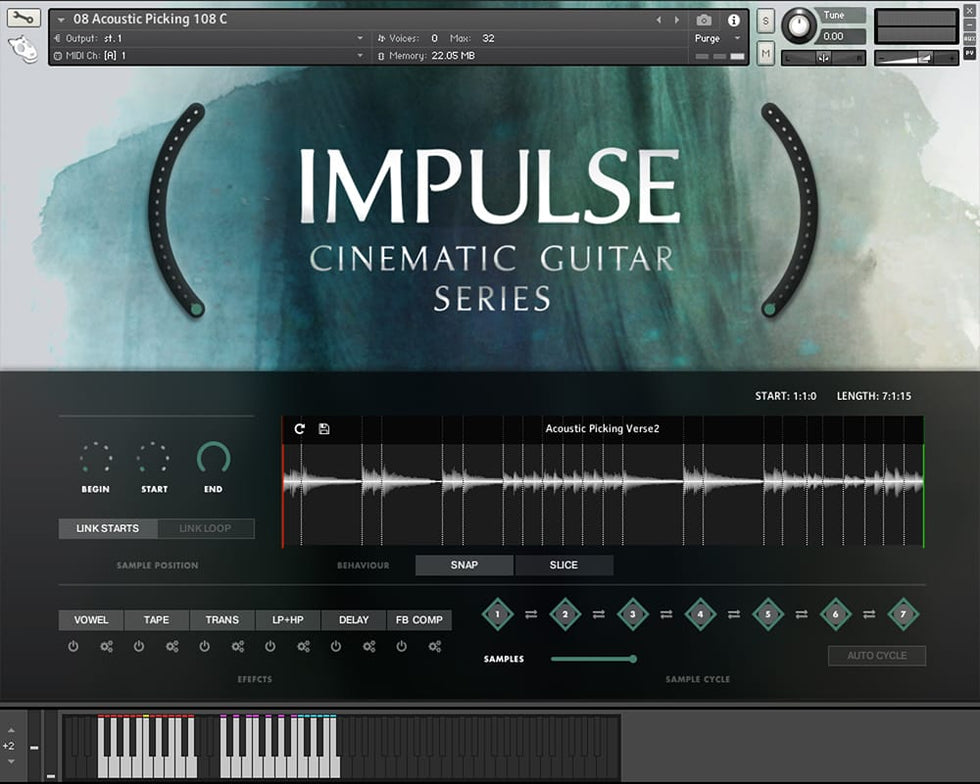Select the SNAP behaviour tab

[464, 565]
